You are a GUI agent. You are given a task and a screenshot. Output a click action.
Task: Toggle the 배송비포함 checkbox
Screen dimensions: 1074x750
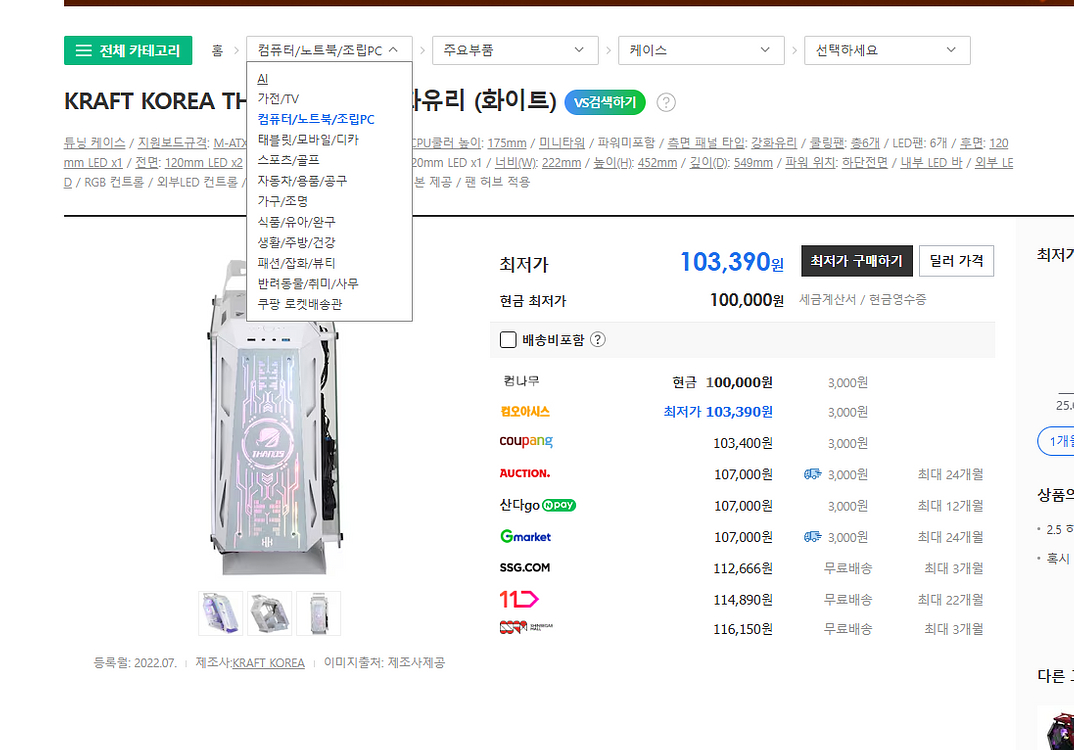click(x=508, y=340)
